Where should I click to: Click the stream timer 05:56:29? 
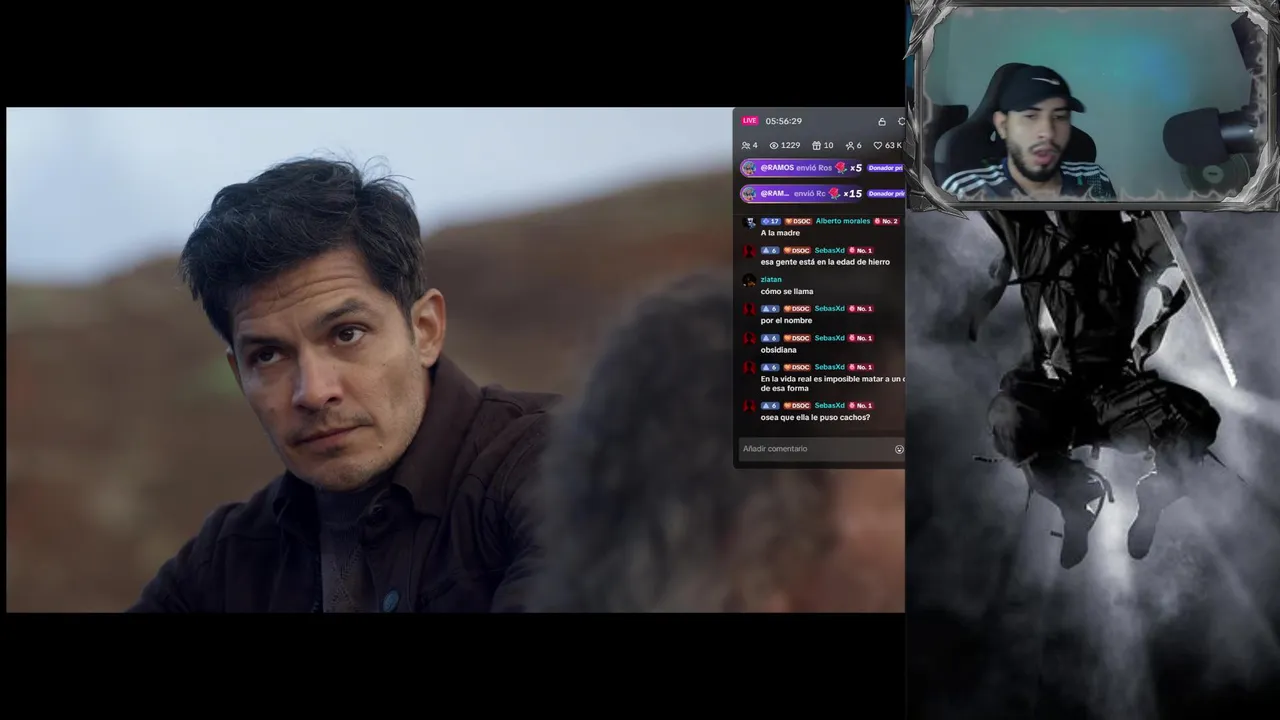(x=784, y=121)
